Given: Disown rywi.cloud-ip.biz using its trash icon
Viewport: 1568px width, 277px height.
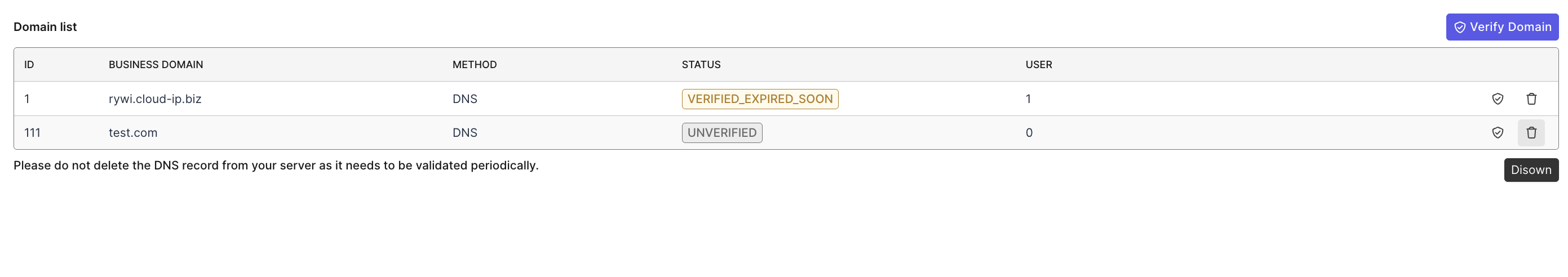Looking at the screenshot, I should coord(1531,99).
